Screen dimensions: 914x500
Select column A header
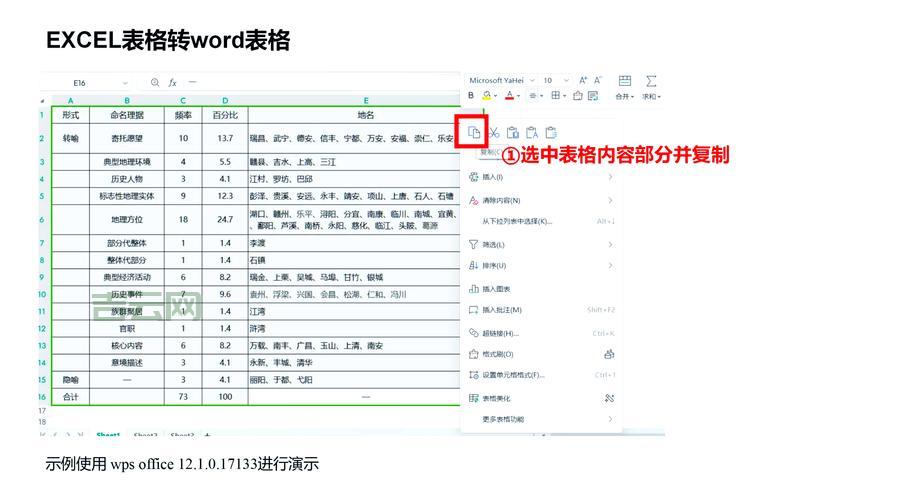pos(71,100)
